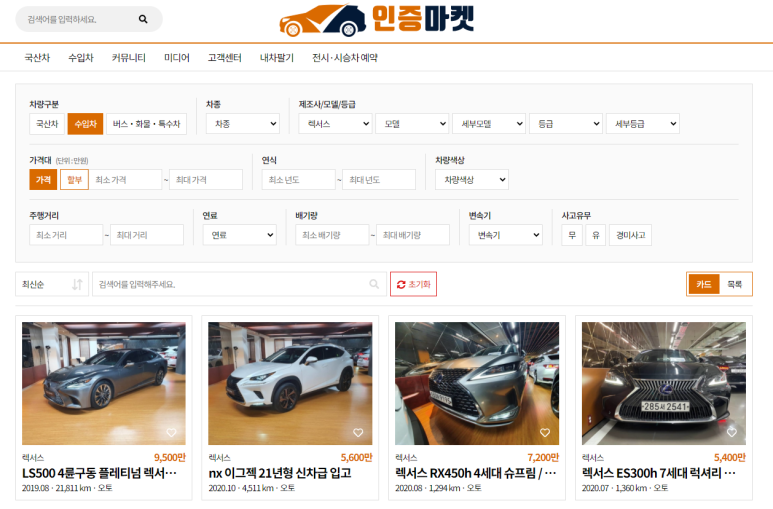Viewport: 773px width, 509px height.
Task: Click the 7,200만 price on RX450h card
Action: pos(543,458)
